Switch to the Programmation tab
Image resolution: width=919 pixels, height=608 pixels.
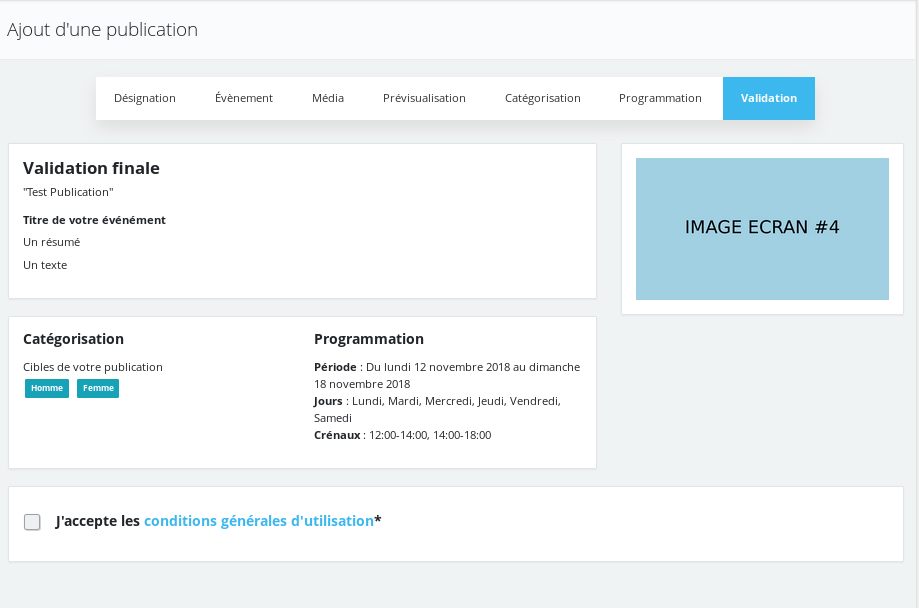pos(660,98)
